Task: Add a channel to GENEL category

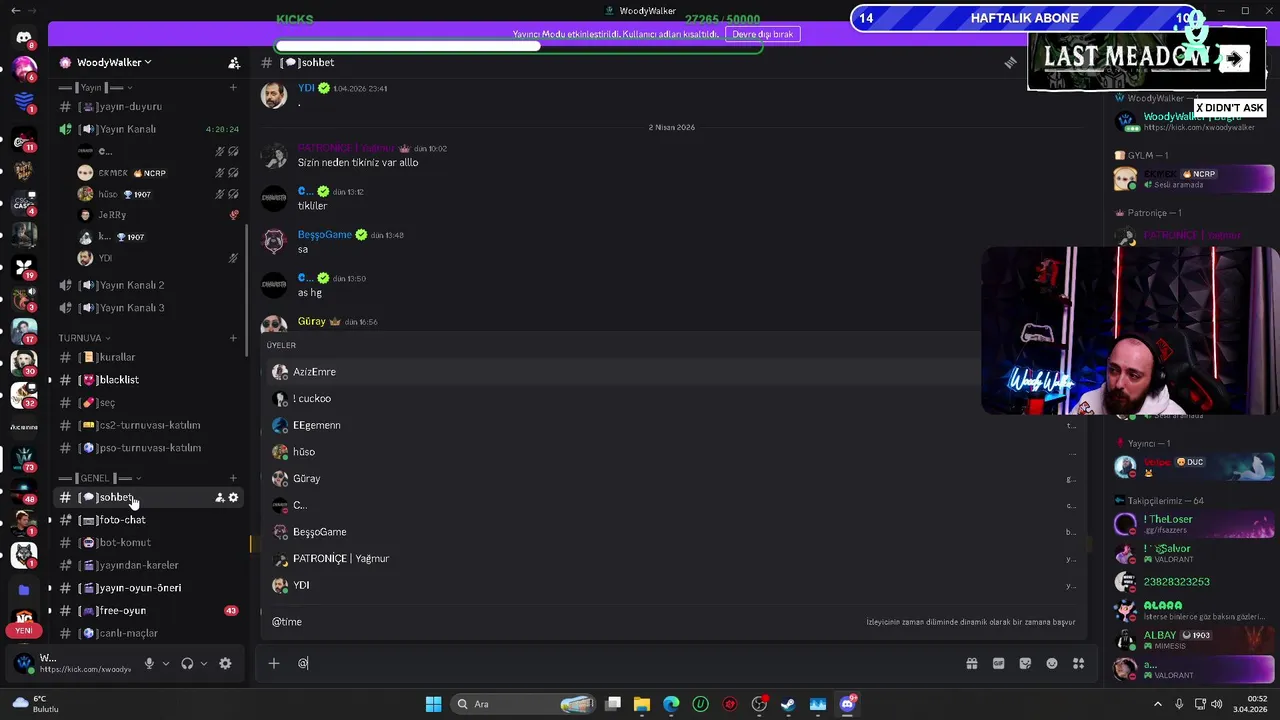Action: (x=233, y=478)
